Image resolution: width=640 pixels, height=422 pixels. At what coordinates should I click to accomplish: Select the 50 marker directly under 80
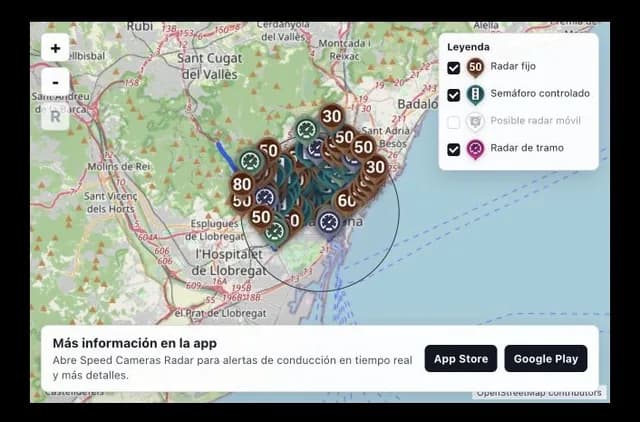click(240, 202)
